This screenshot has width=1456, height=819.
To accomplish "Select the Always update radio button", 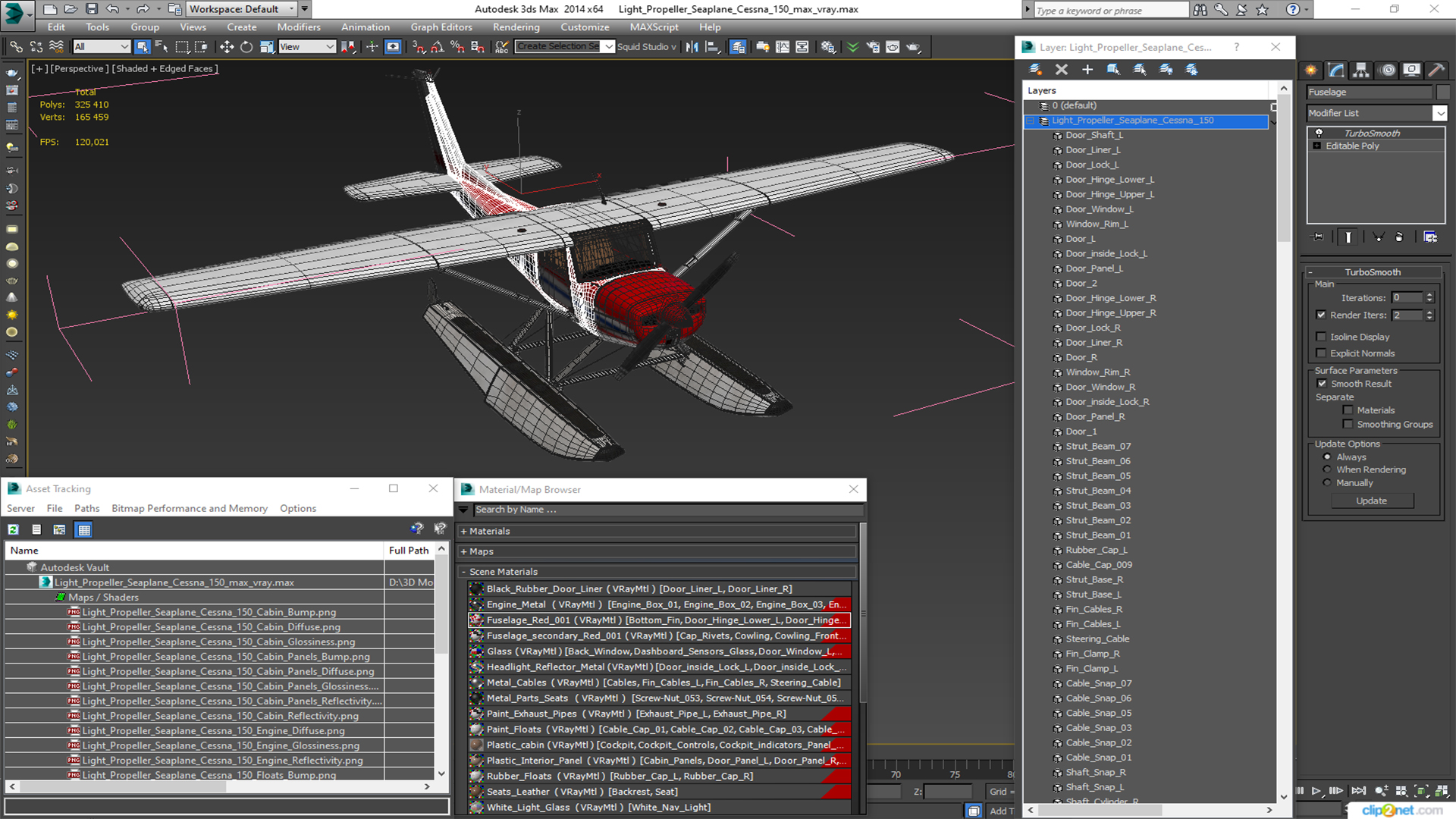I will click(1327, 457).
